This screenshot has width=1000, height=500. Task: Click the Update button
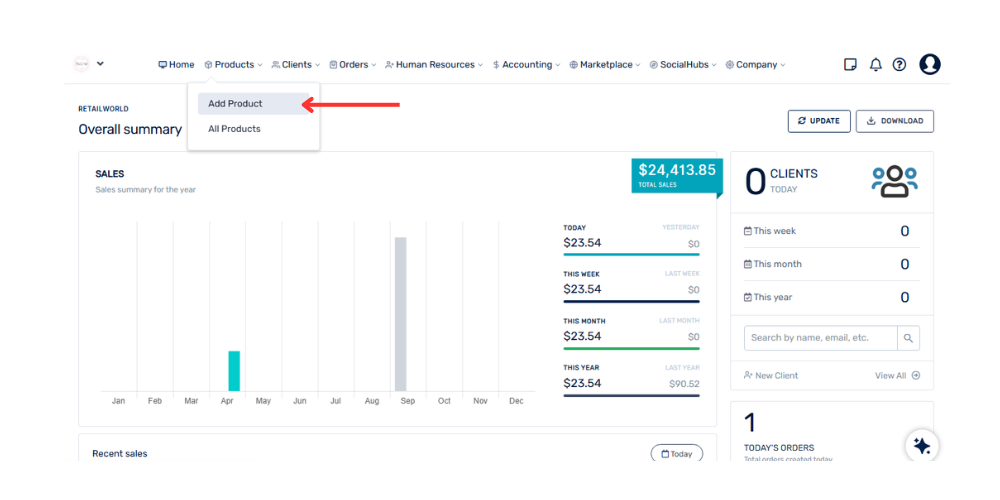pos(819,121)
